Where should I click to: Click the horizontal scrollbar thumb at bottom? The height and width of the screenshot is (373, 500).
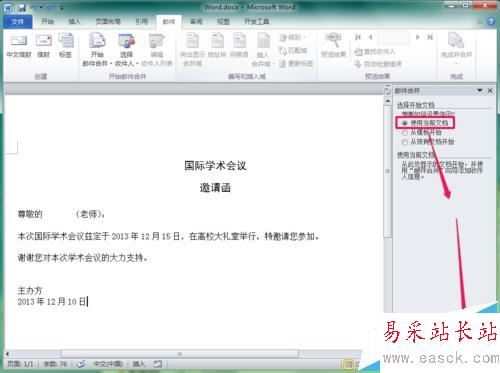coord(180,354)
